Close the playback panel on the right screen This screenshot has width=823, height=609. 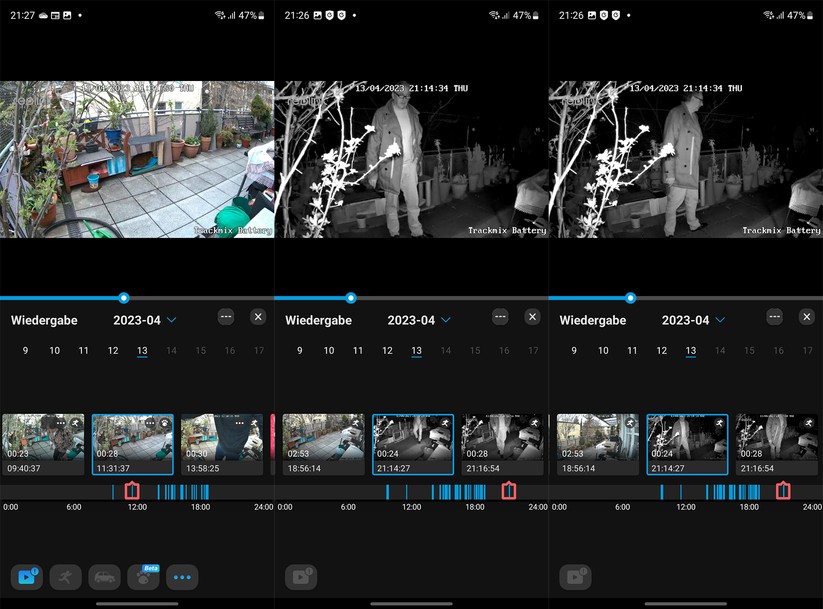[807, 317]
